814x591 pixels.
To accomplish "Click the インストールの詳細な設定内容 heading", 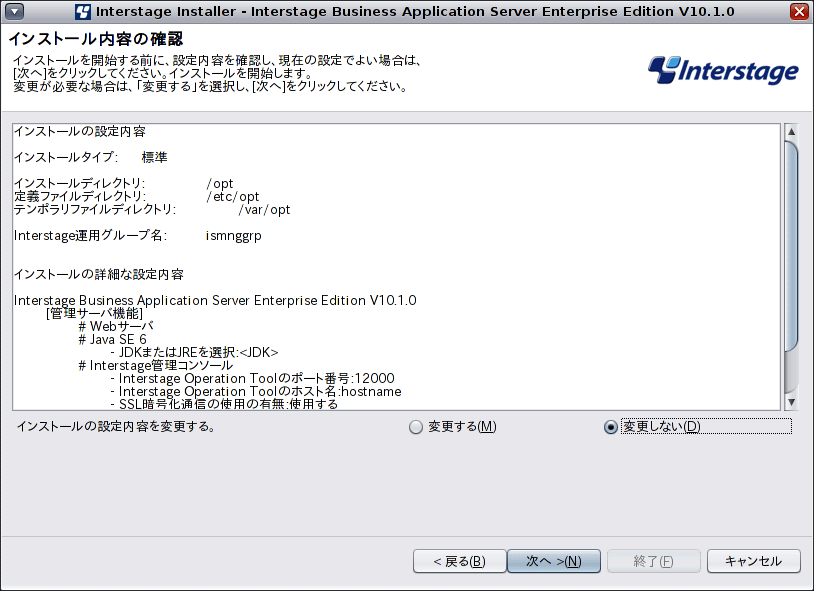I will pyautogui.click(x=99, y=275).
